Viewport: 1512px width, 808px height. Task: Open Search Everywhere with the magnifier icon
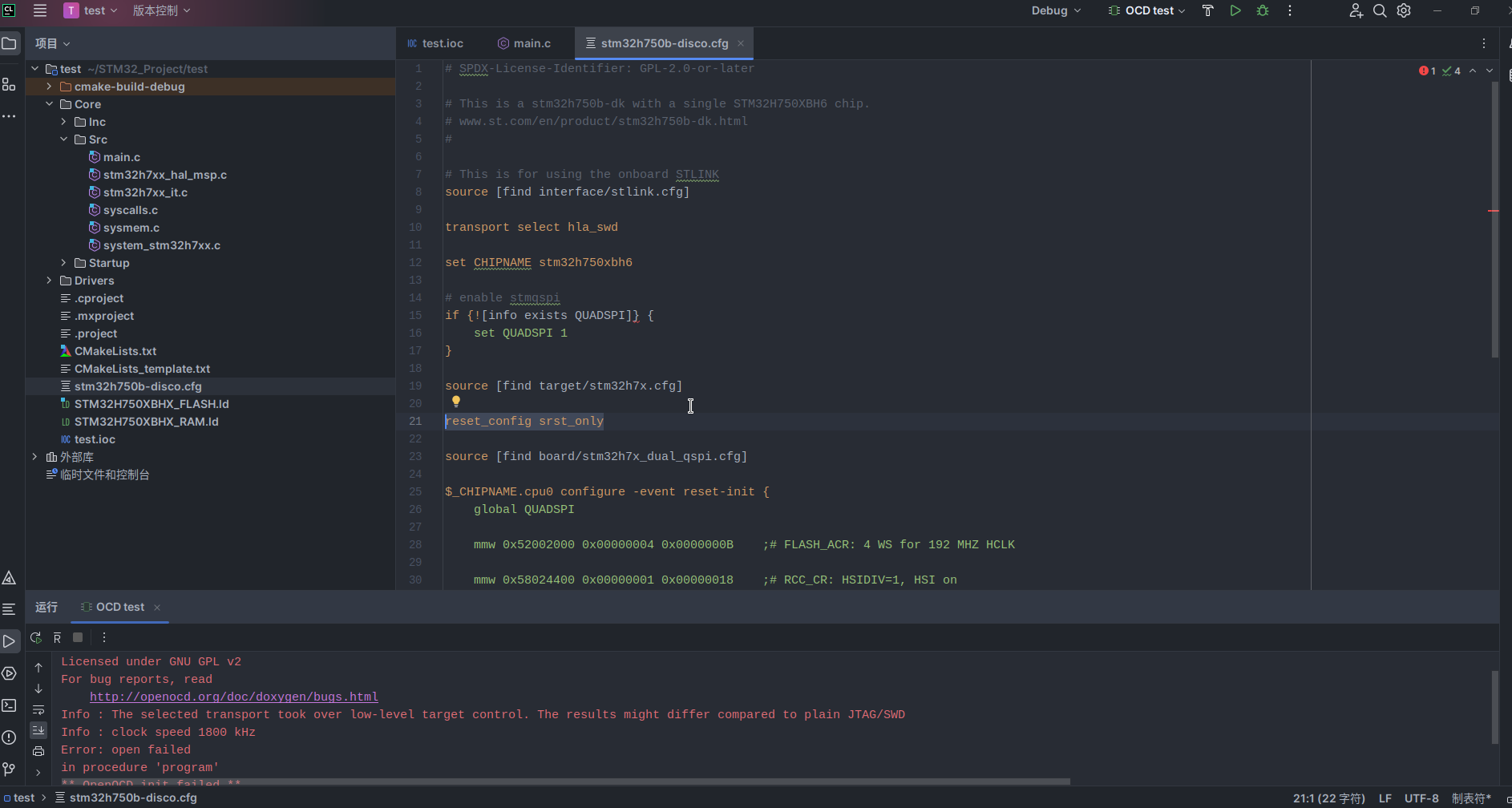pos(1380,10)
